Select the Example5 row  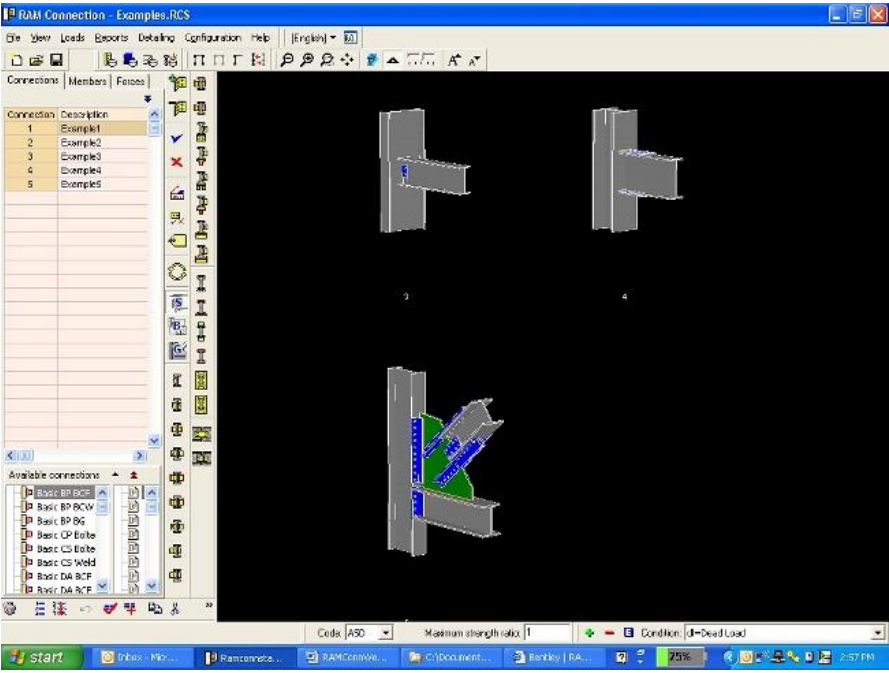[x=76, y=184]
